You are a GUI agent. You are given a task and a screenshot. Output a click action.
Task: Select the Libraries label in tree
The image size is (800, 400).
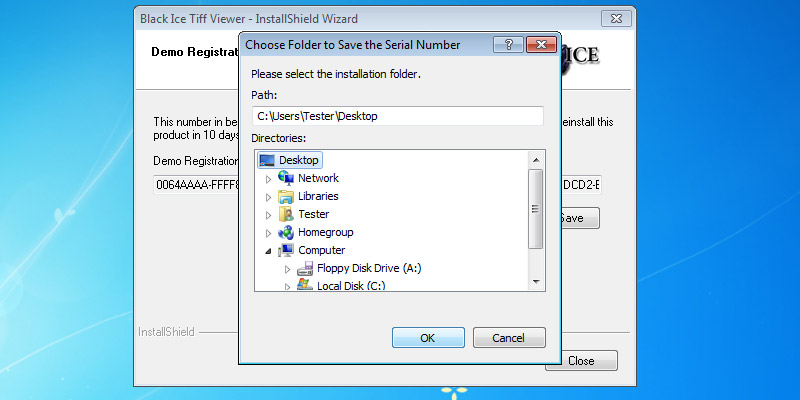pos(318,196)
